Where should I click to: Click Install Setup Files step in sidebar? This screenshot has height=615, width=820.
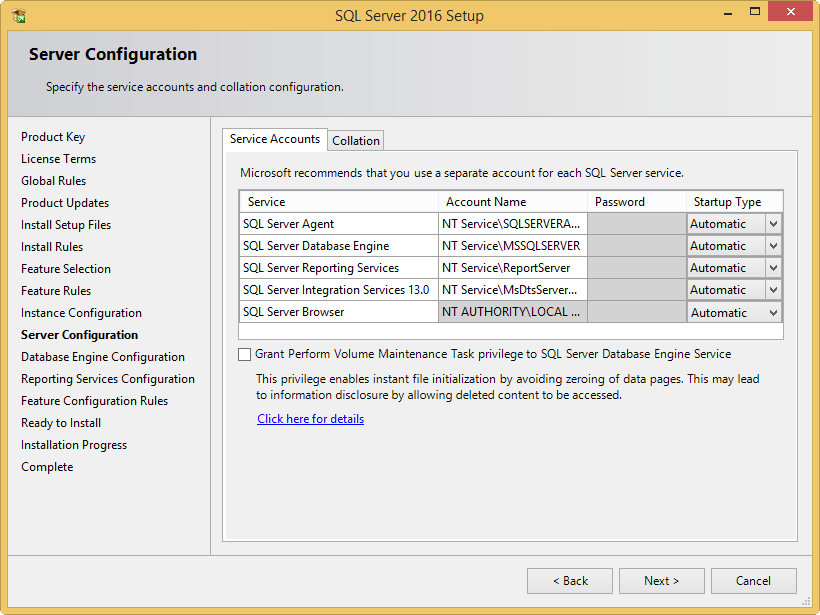(66, 225)
